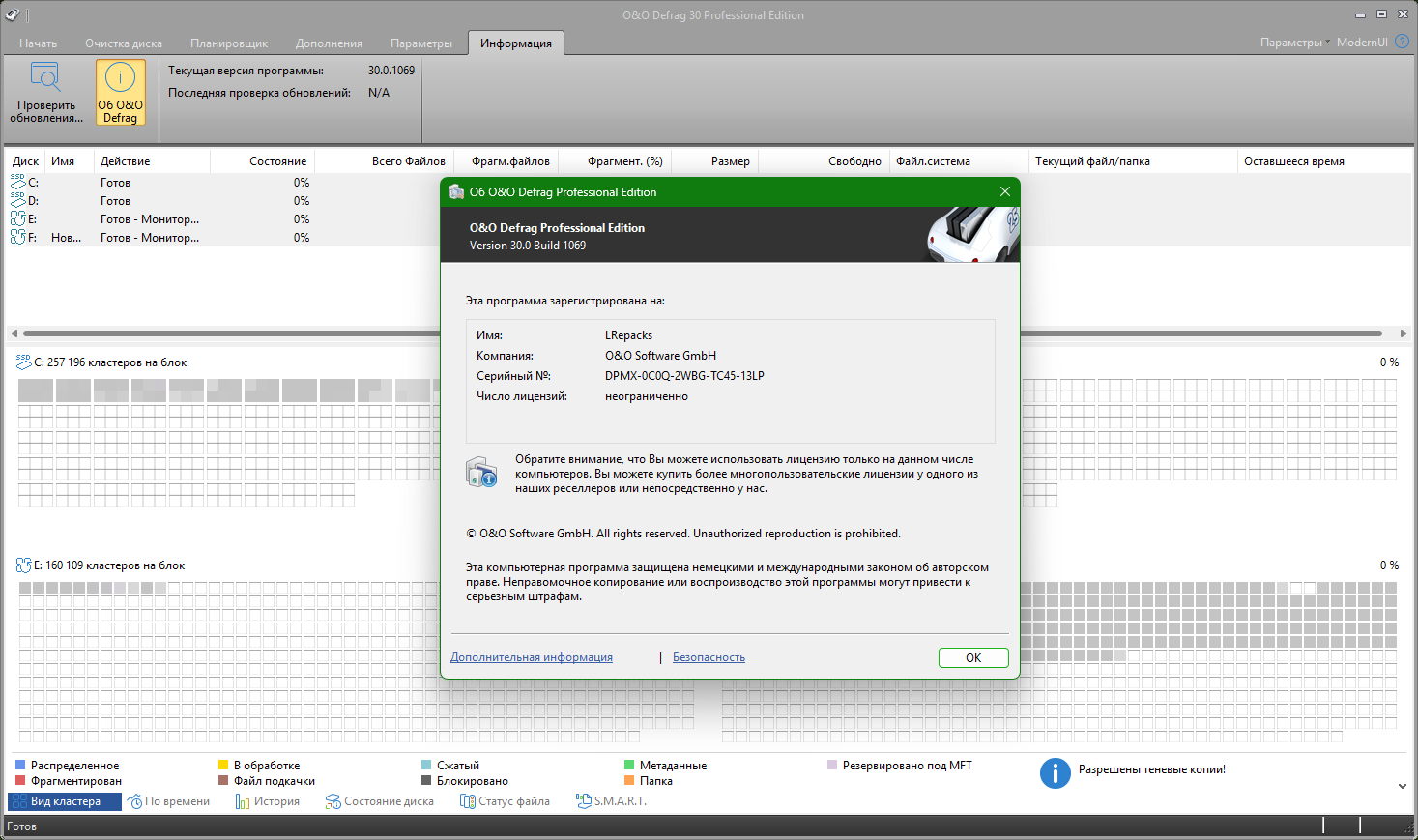Open the Планировщик tab
Viewport: 1418px width, 840px height.
(x=228, y=43)
